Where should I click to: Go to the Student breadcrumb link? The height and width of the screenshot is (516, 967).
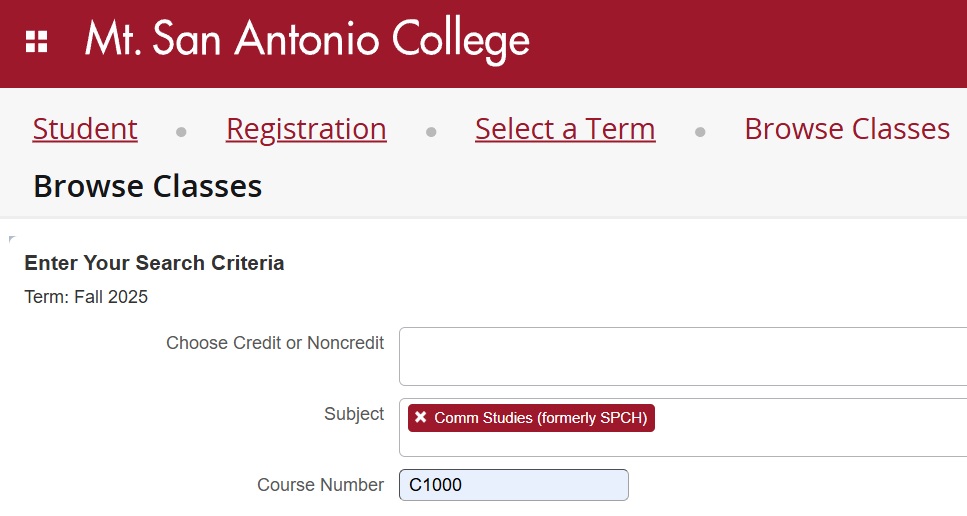pyautogui.click(x=85, y=129)
